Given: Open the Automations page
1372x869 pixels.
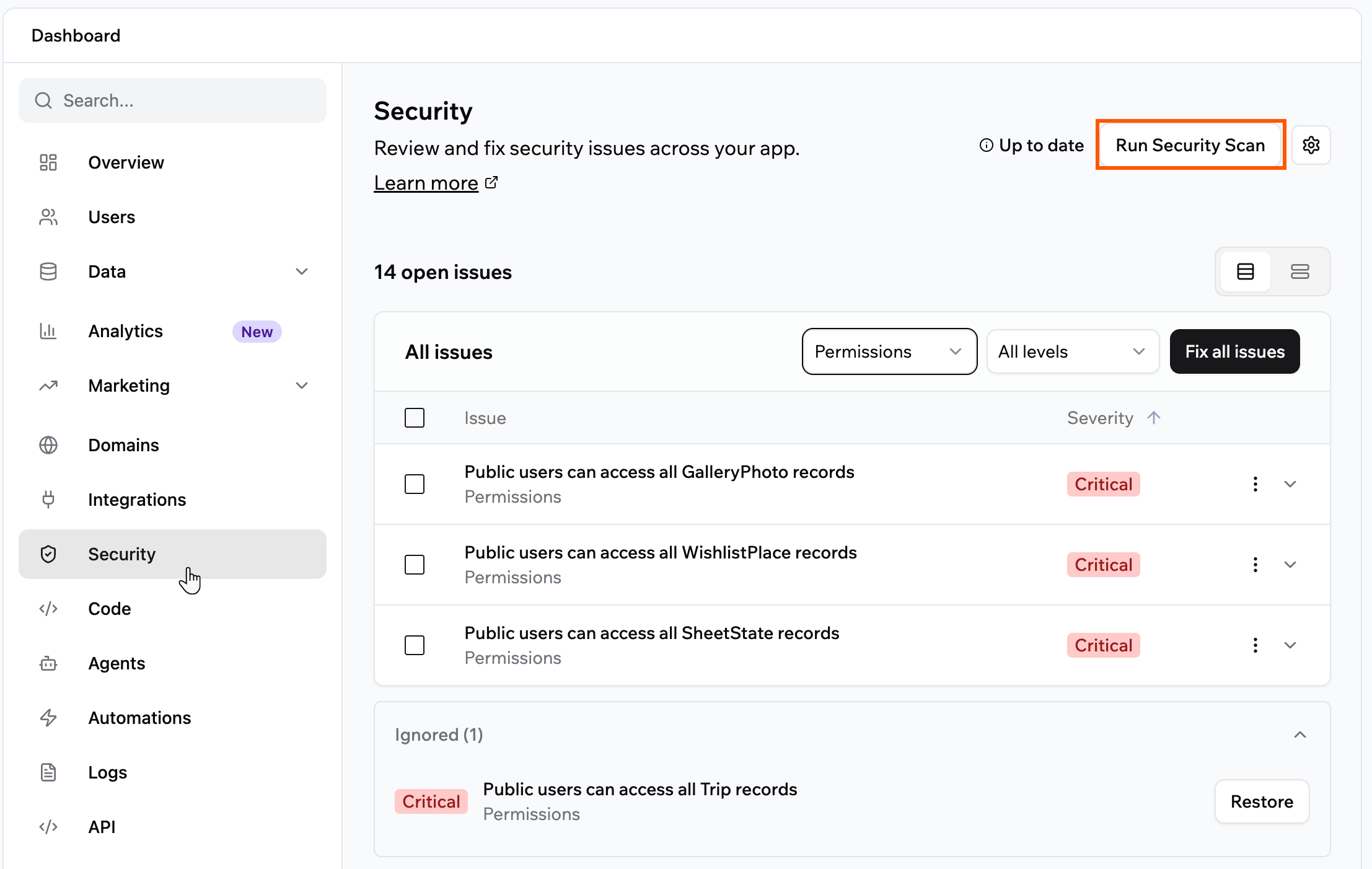Looking at the screenshot, I should [172, 718].
